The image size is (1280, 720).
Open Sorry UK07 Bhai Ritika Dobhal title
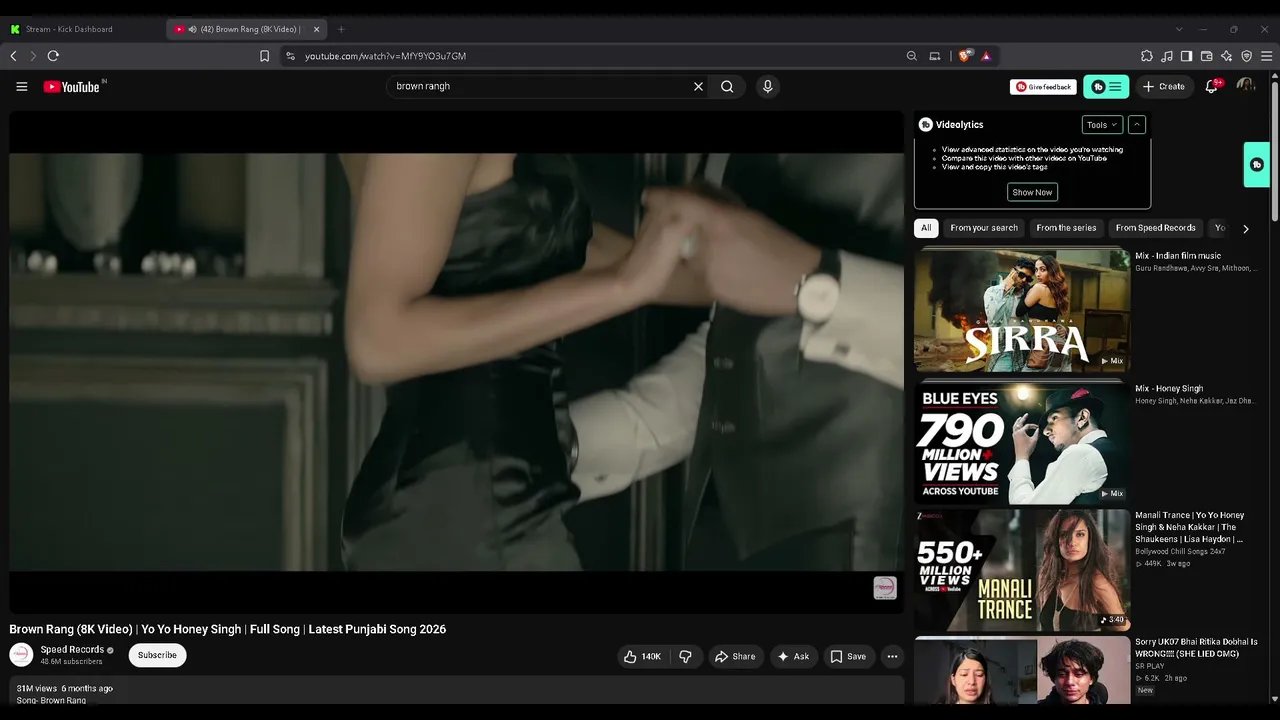click(1196, 648)
